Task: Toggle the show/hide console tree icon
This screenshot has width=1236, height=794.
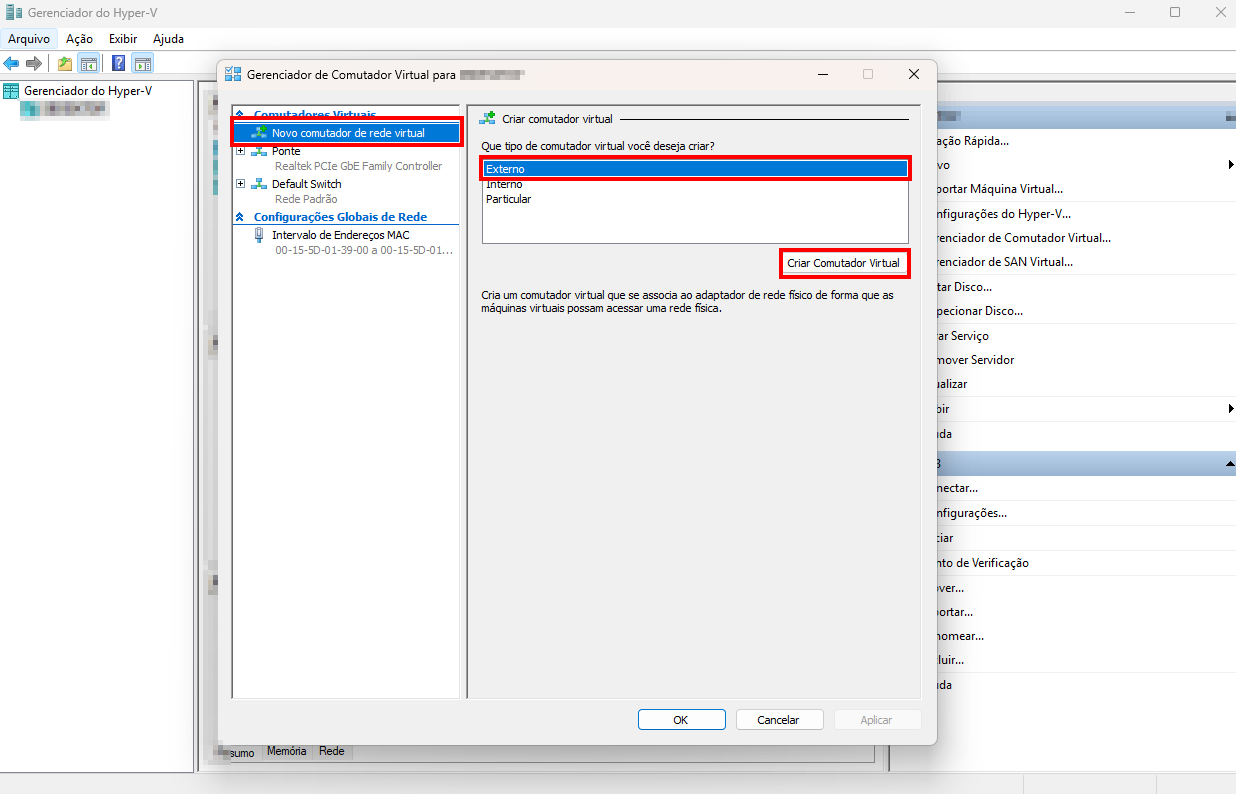Action: pyautogui.click(x=89, y=64)
